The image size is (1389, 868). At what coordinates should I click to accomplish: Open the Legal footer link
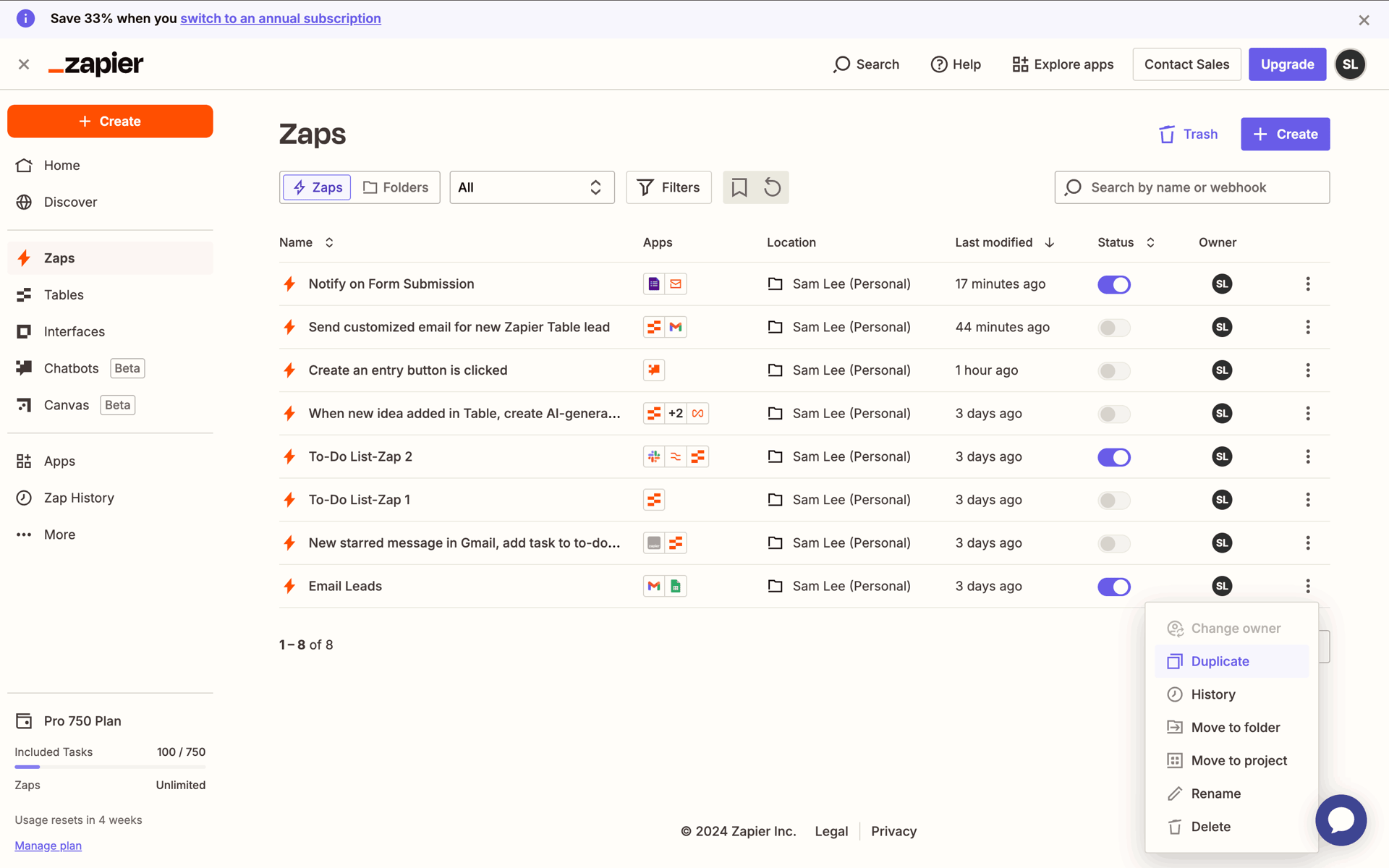click(831, 831)
